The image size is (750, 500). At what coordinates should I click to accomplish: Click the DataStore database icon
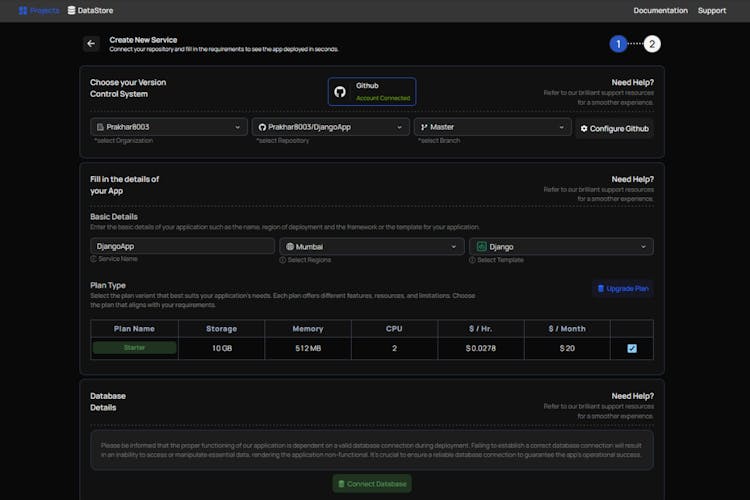[x=71, y=11]
